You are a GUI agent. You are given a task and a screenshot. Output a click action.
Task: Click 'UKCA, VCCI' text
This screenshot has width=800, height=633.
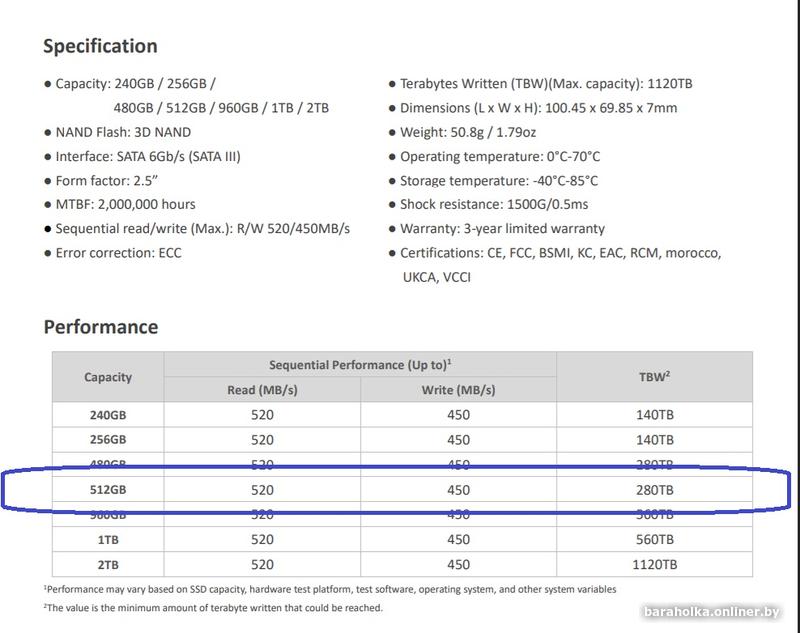[437, 277]
